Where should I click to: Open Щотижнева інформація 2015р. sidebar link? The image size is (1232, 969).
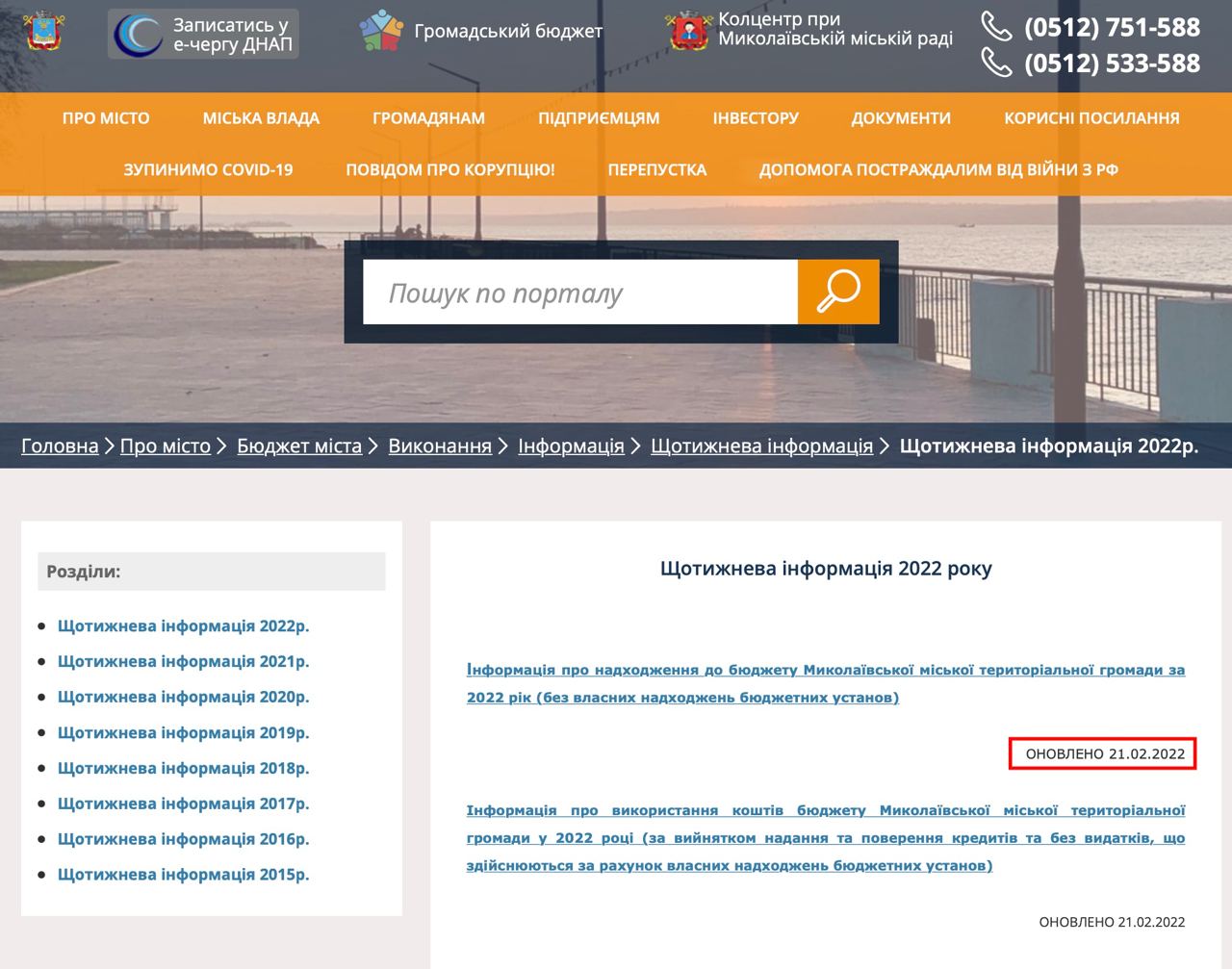click(183, 875)
